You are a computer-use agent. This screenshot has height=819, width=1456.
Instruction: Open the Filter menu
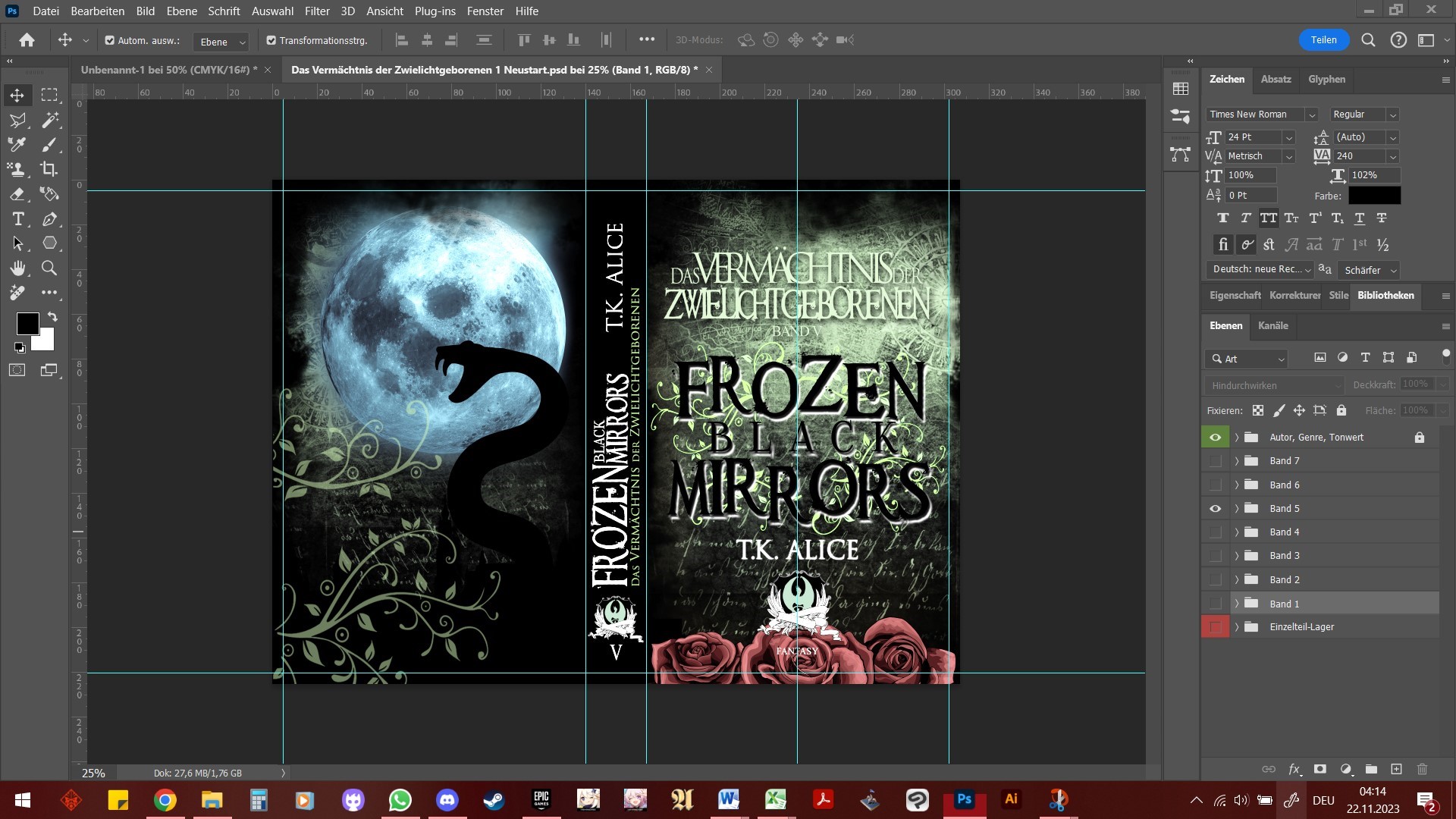pyautogui.click(x=317, y=11)
